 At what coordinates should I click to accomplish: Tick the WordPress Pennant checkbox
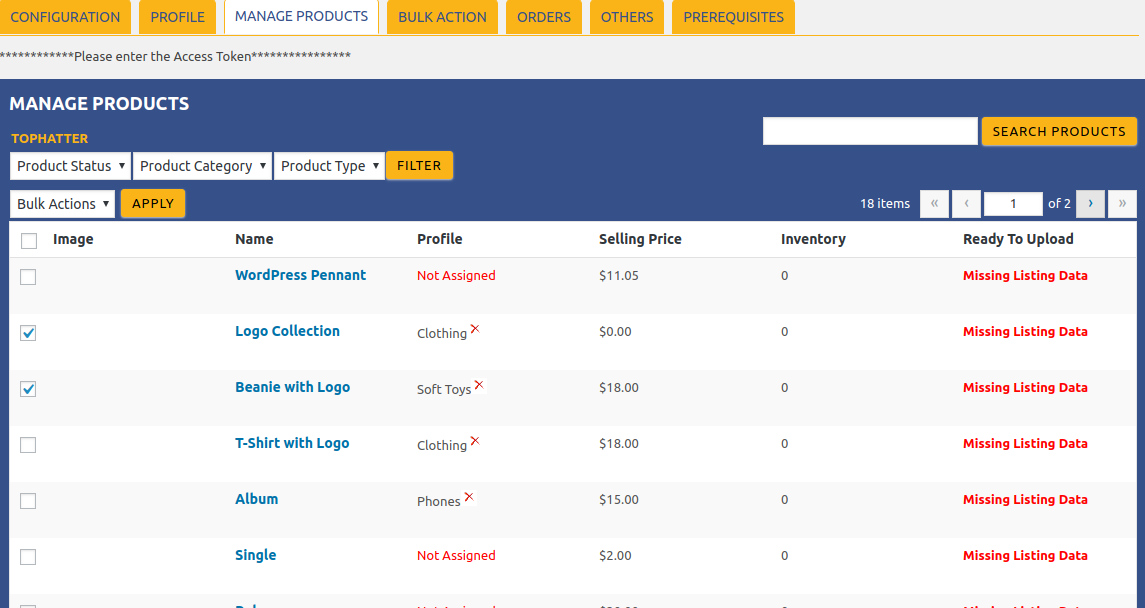tap(28, 277)
